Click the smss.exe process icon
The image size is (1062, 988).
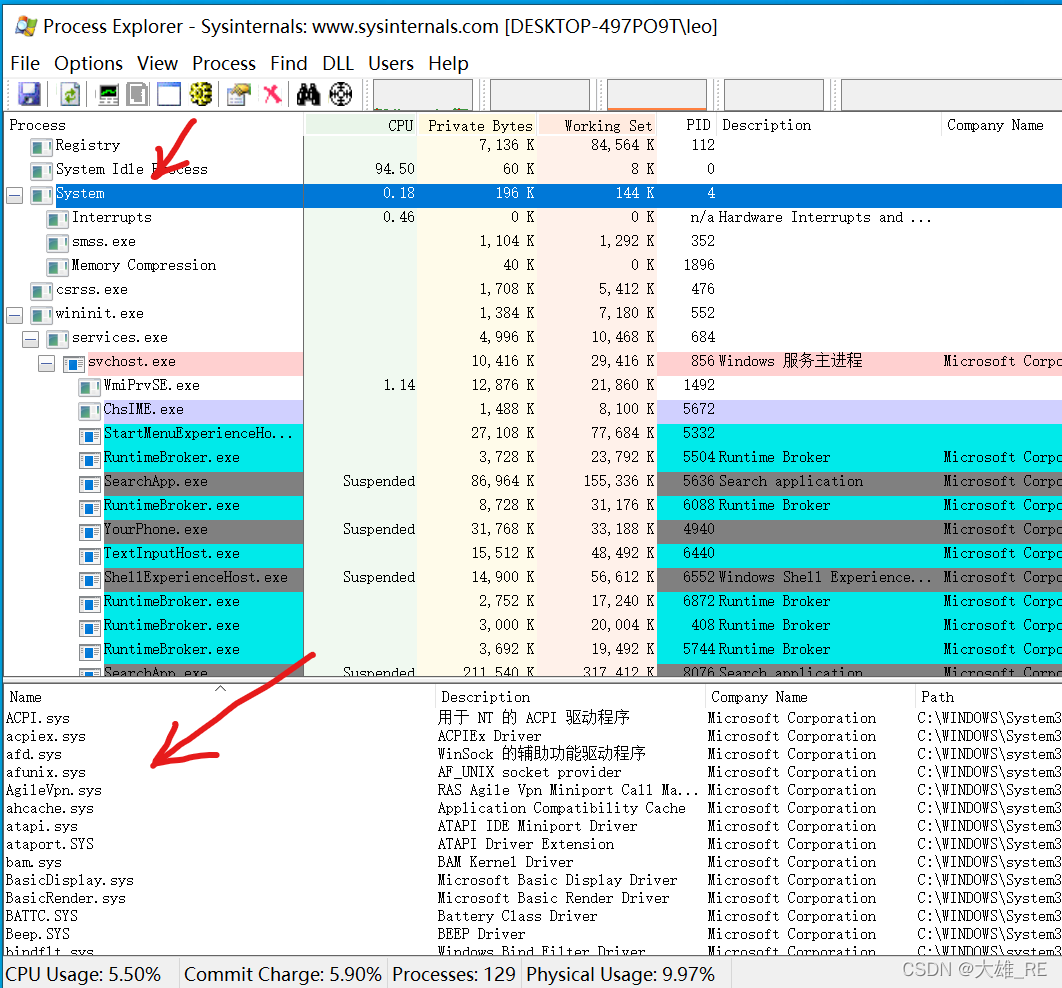[x=58, y=243]
